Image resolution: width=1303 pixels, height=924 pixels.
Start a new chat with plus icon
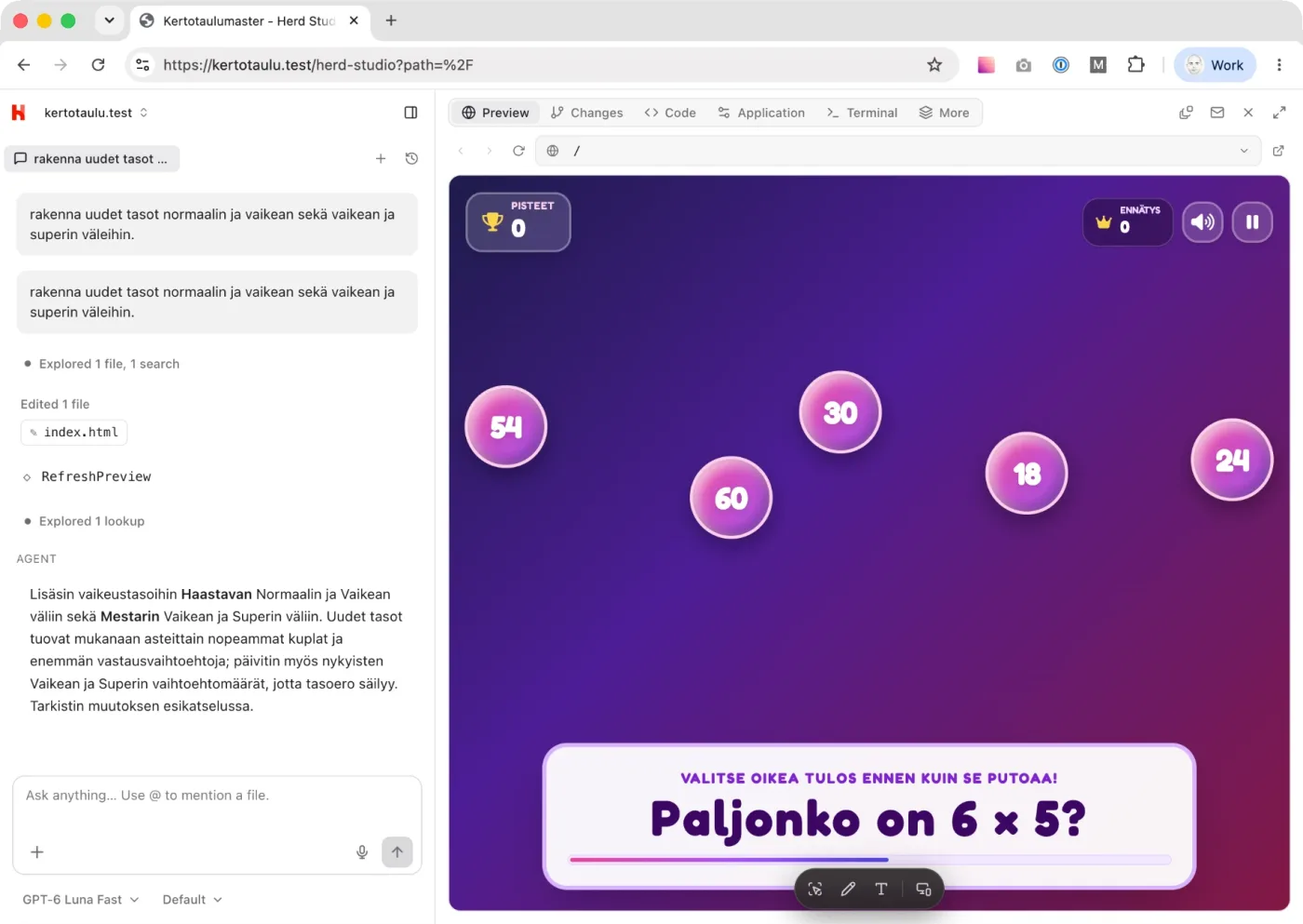click(381, 159)
